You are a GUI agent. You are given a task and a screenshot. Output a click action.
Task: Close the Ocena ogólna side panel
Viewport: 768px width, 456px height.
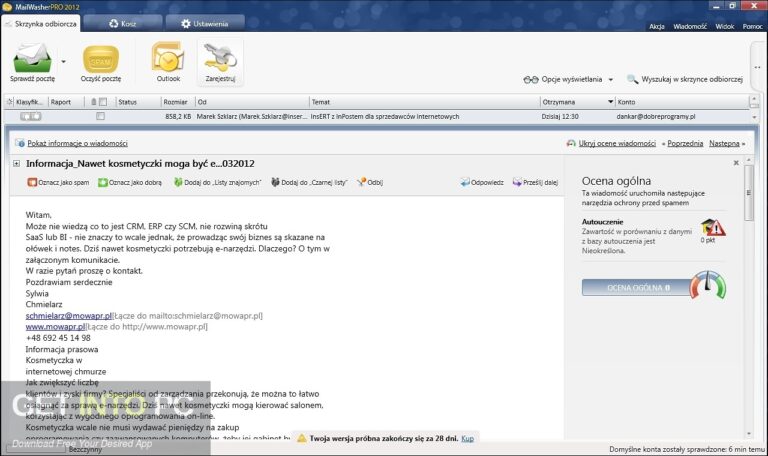tap(736, 163)
